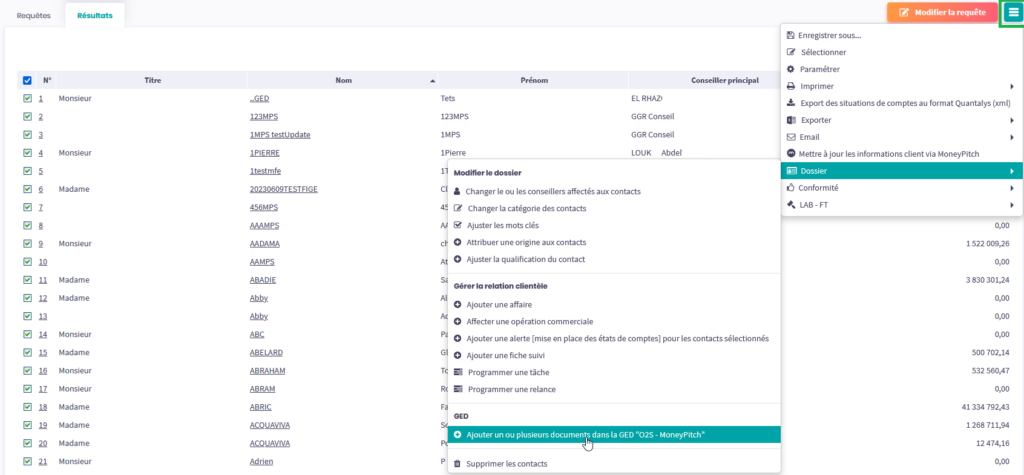
Task: Expand the LAB - FT submenu
Action: tap(1011, 205)
